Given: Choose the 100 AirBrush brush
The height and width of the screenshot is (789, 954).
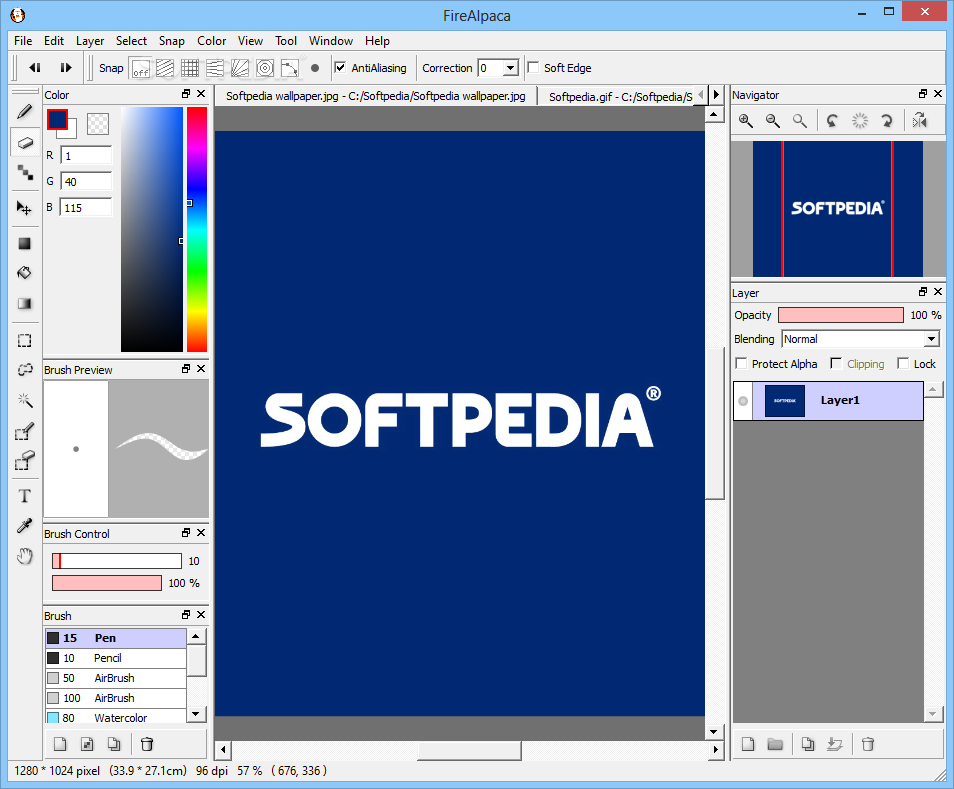Looking at the screenshot, I should click(x=116, y=698).
